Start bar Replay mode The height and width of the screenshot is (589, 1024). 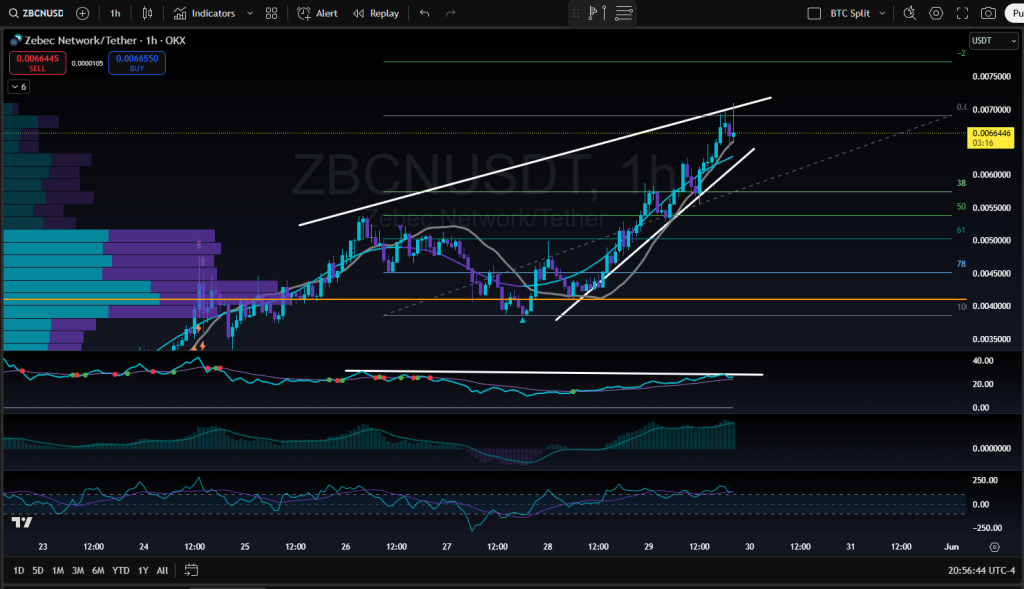tap(376, 13)
